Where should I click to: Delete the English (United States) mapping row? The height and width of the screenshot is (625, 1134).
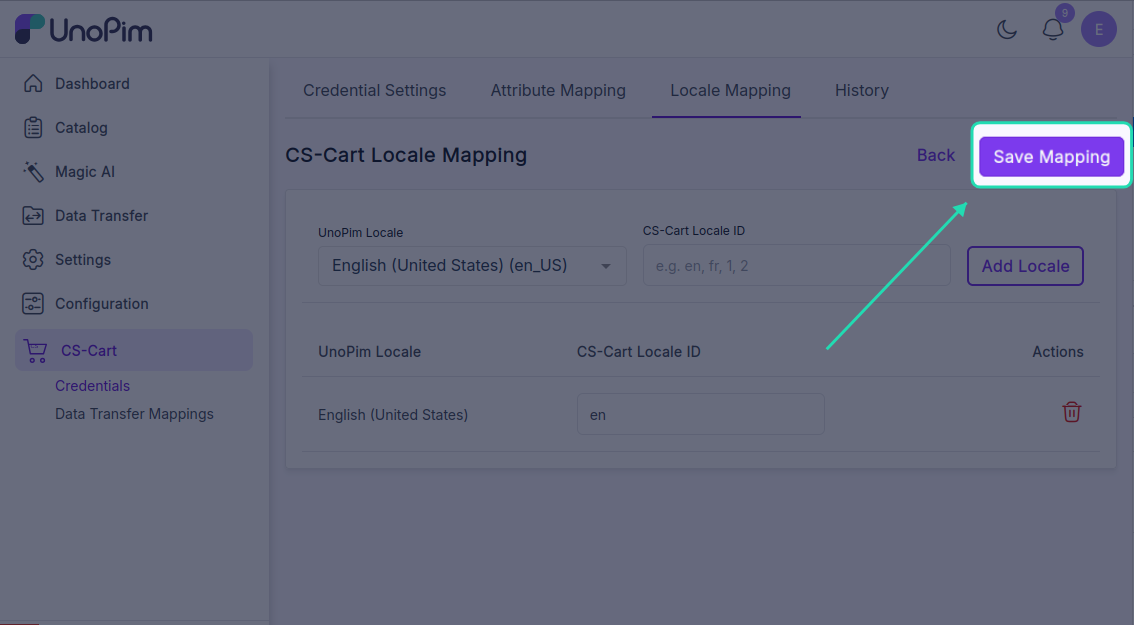[1071, 412]
